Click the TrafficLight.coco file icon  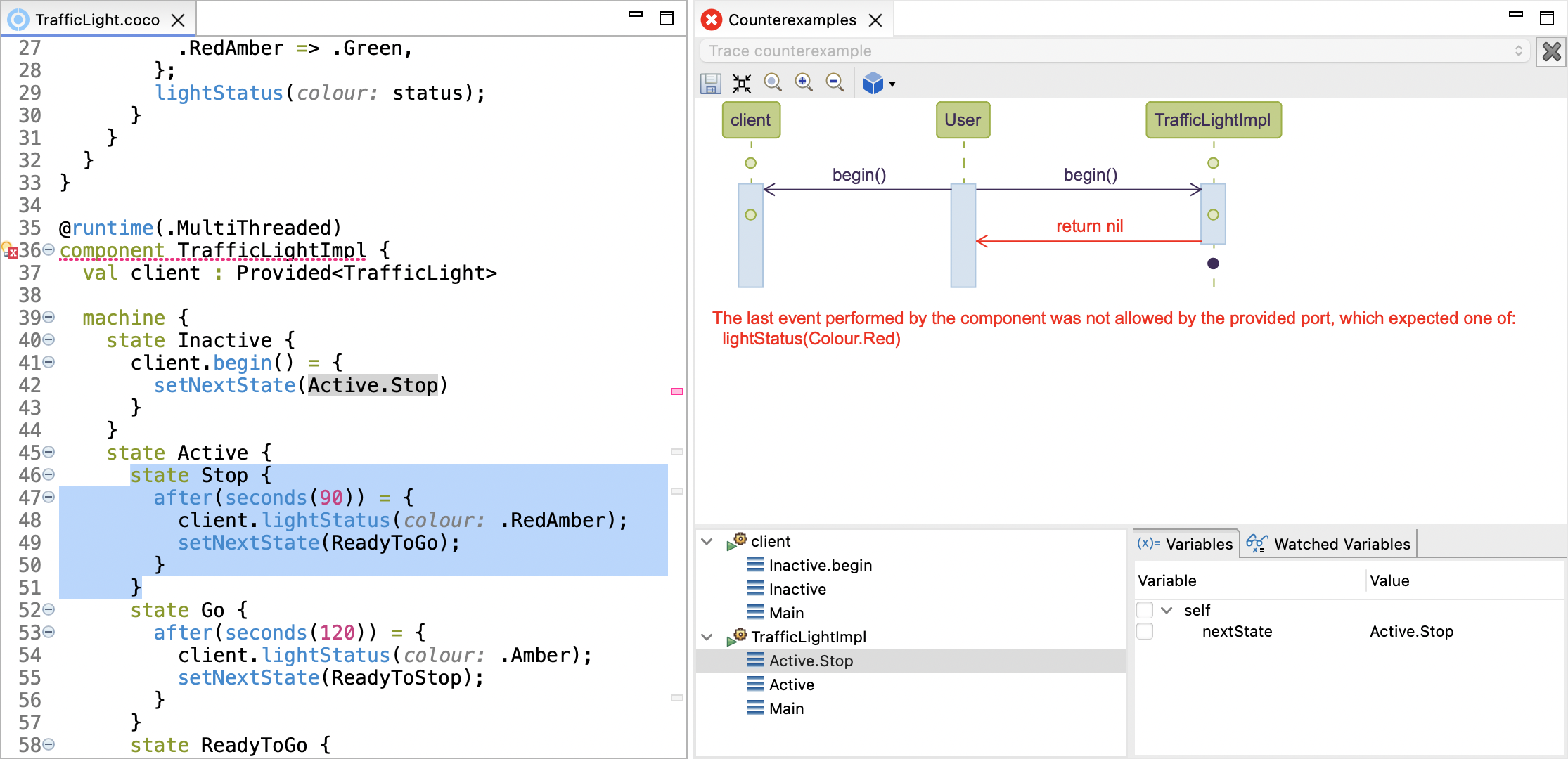click(18, 20)
